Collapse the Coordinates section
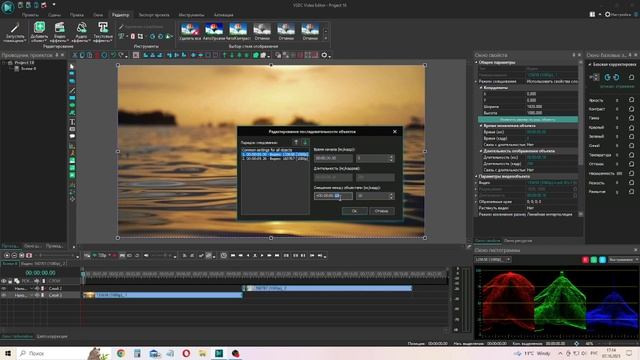640x360 pixels. click(x=481, y=87)
